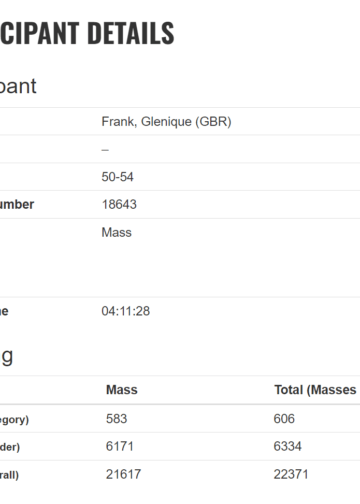Select the Mass event value
Viewport: 360px width, 504px height.
click(x=116, y=232)
